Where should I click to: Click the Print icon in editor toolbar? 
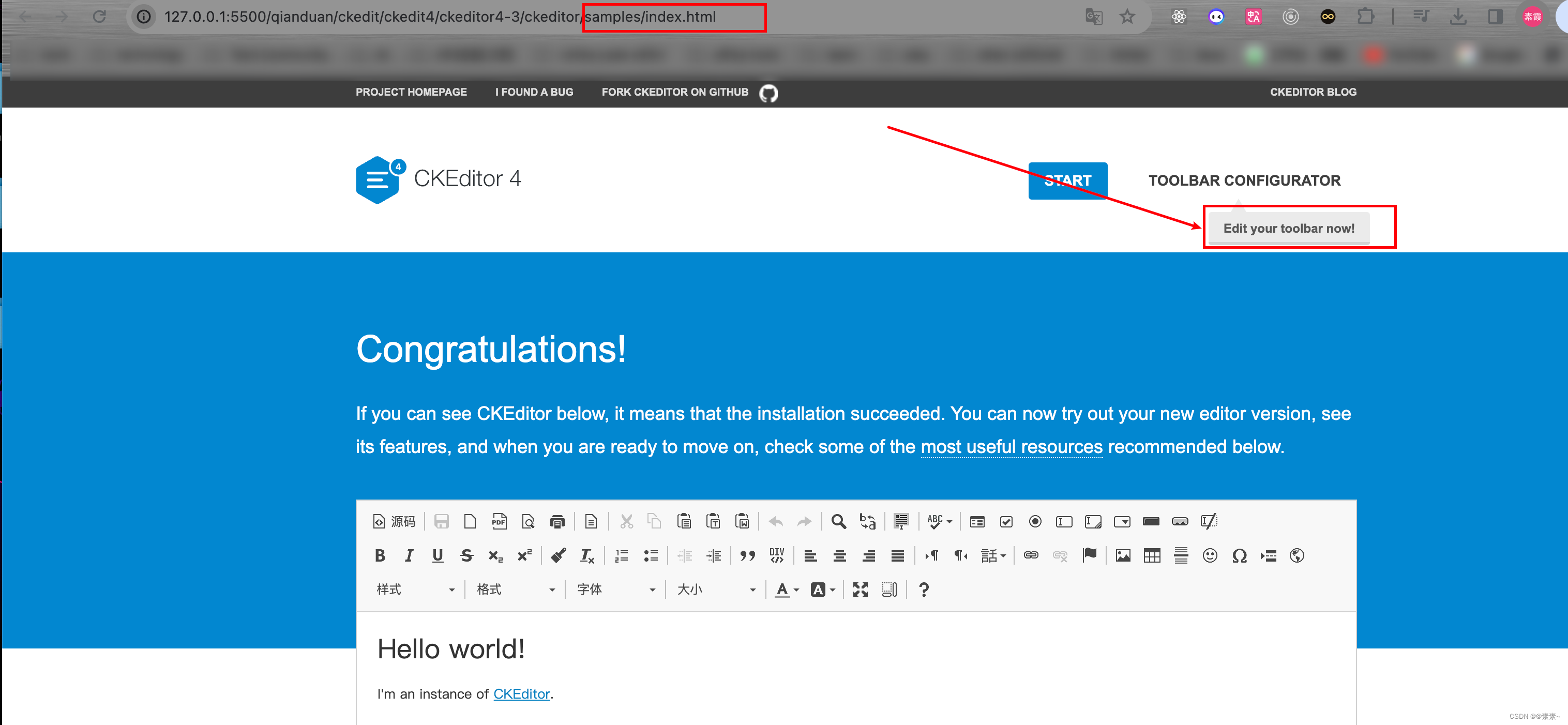click(557, 522)
